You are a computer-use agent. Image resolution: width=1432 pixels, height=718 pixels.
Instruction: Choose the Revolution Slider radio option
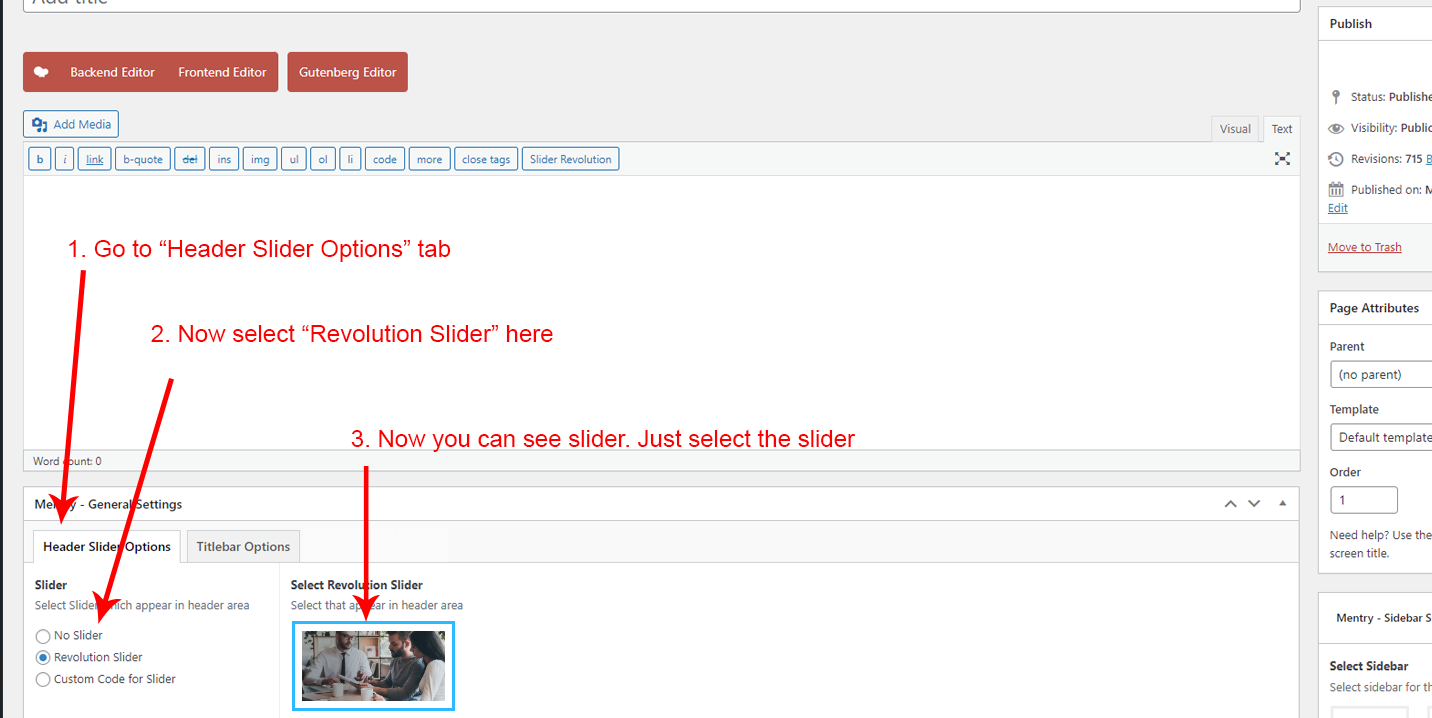[x=43, y=658]
